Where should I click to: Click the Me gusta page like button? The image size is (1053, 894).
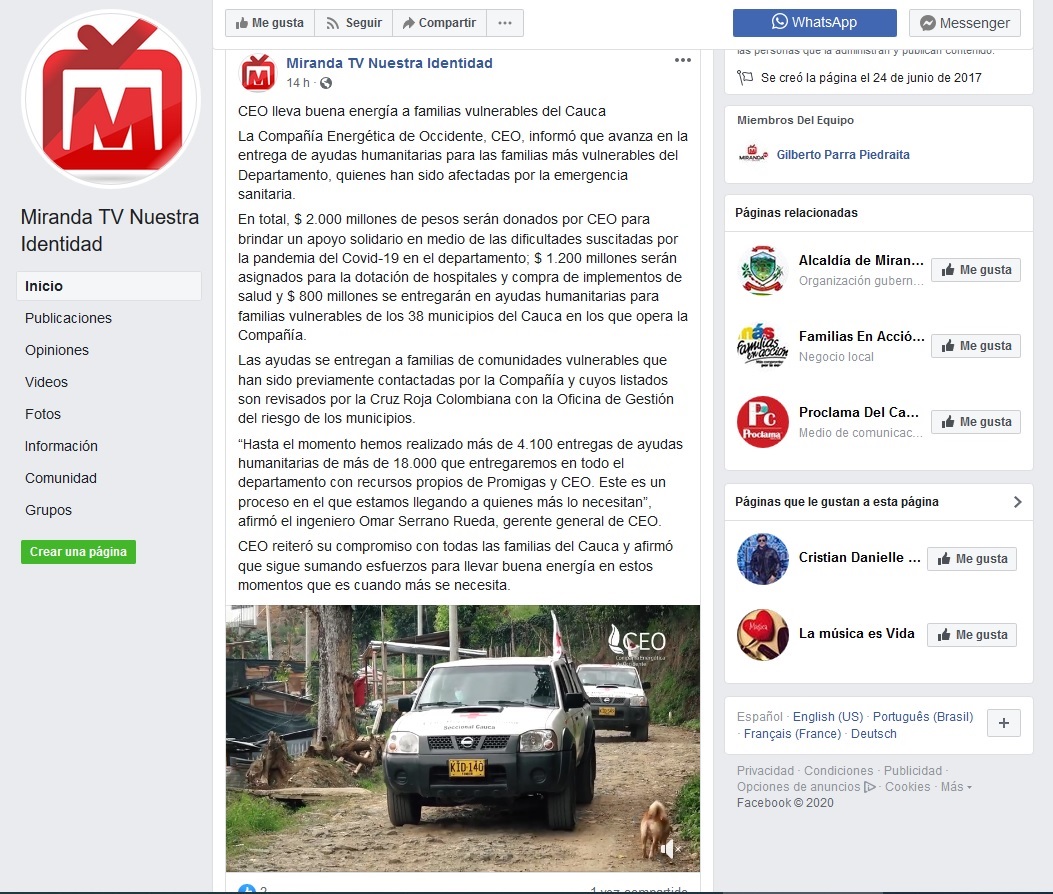coord(270,23)
